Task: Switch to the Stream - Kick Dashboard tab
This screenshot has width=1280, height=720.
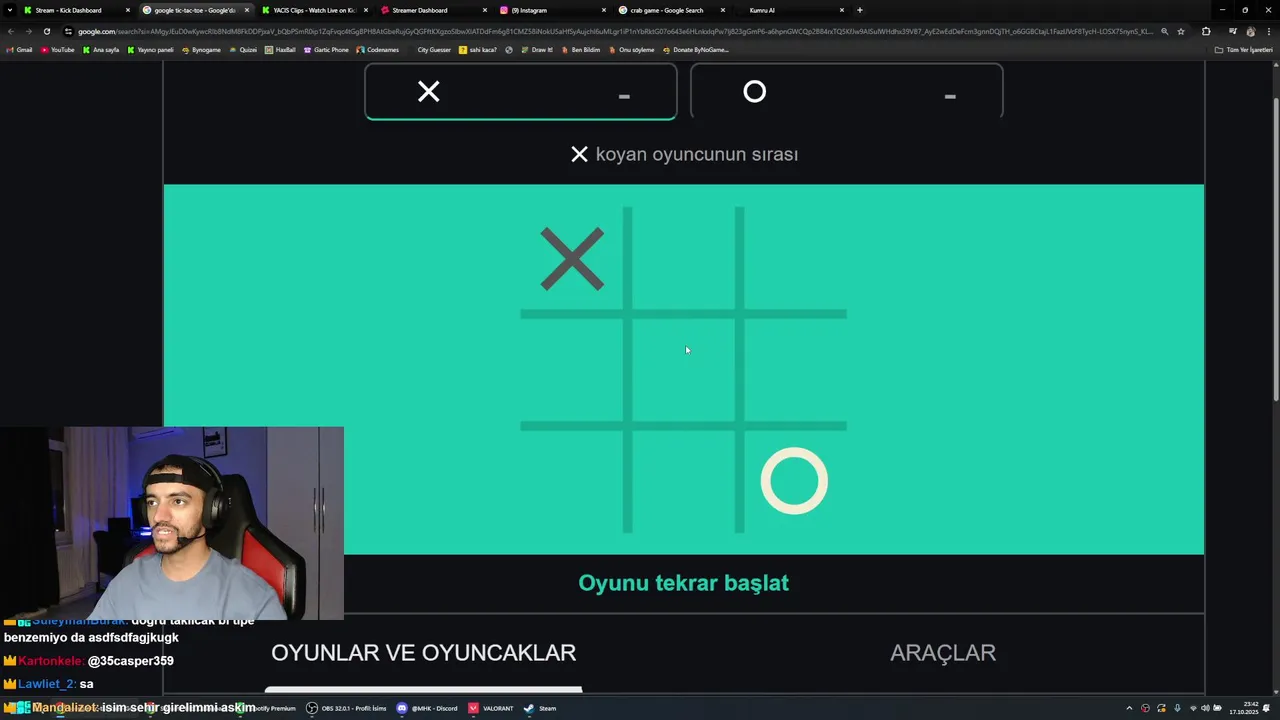Action: [x=77, y=10]
